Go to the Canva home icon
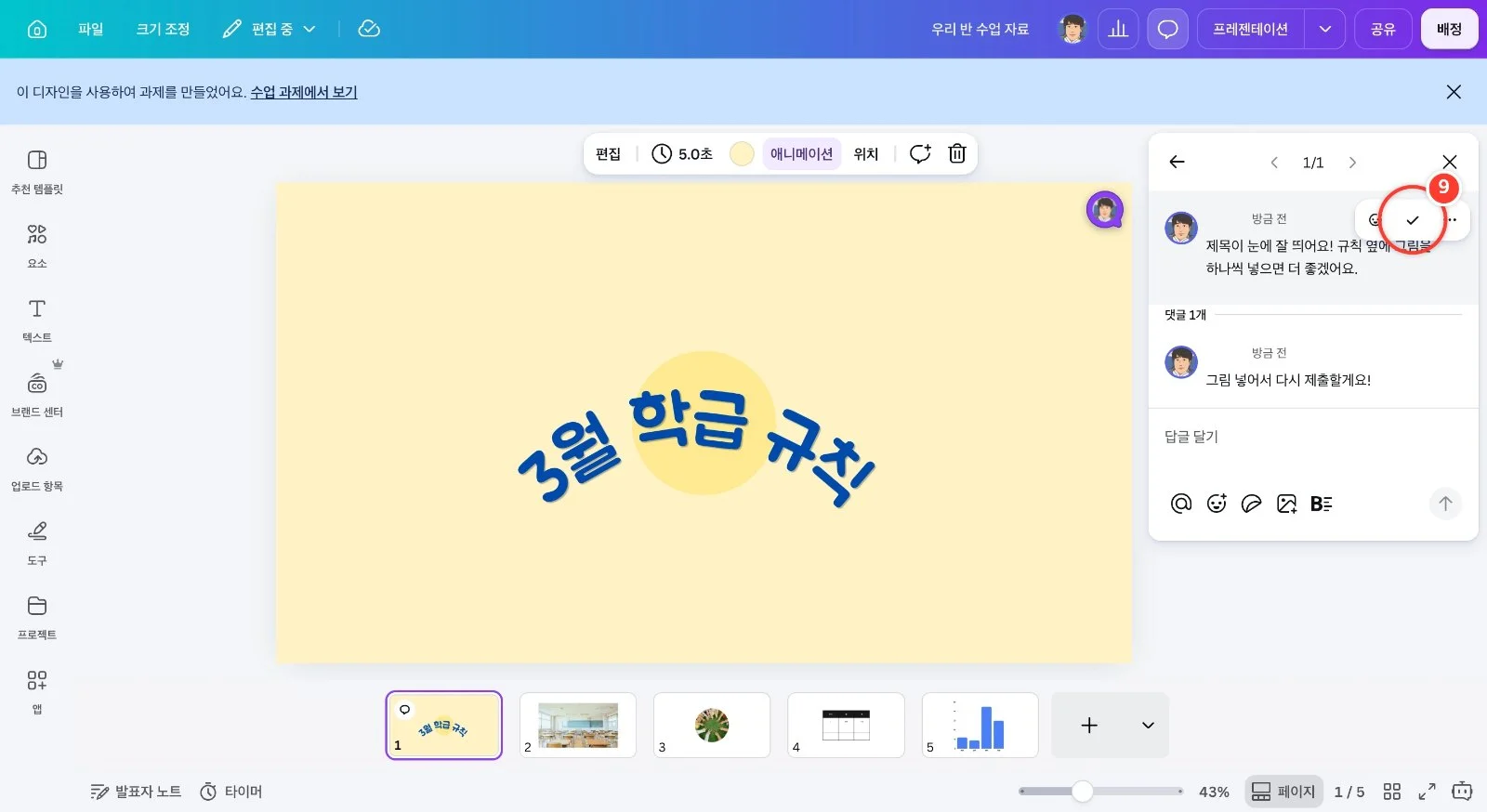 pos(37,29)
